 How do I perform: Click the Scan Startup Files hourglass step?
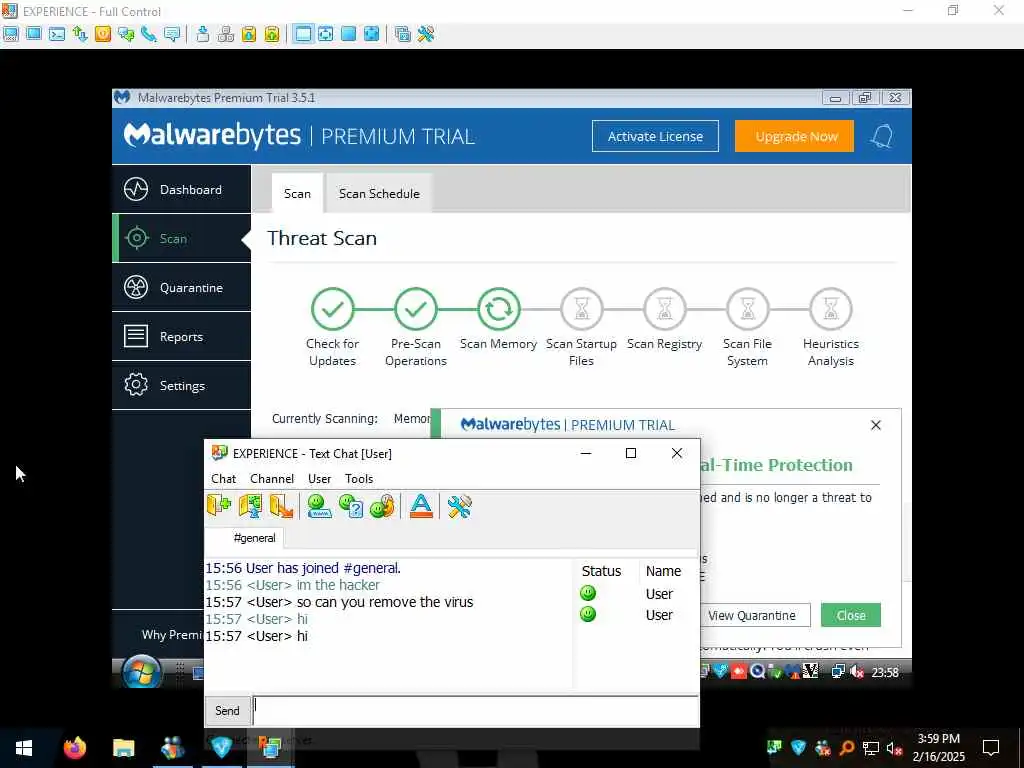pos(581,309)
